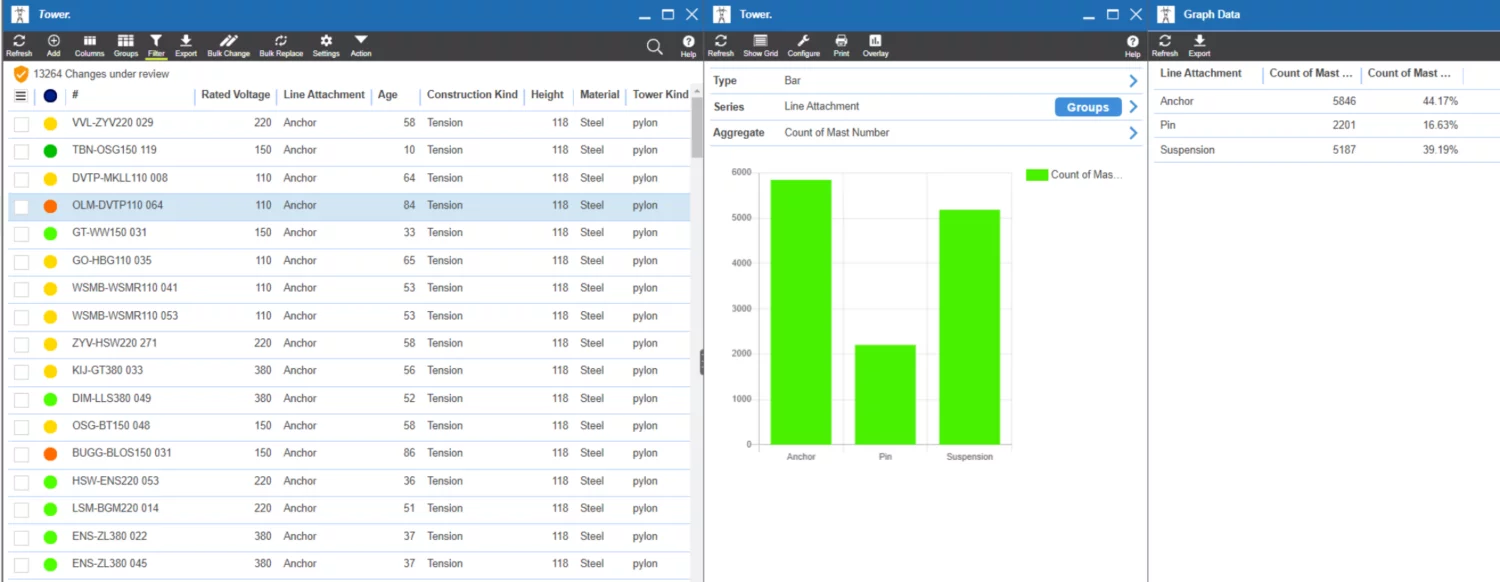Open the Columns chooser
The height and width of the screenshot is (582, 1500).
point(89,45)
